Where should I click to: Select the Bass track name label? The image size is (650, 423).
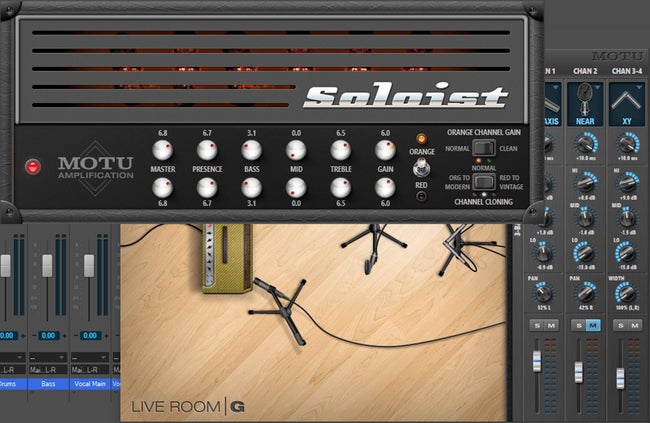click(48, 384)
